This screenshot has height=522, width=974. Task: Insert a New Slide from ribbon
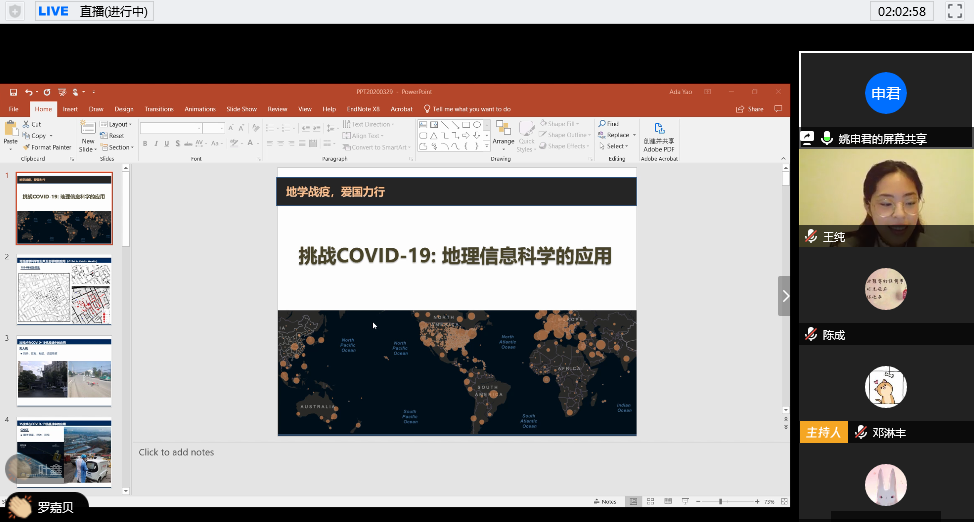pos(88,135)
